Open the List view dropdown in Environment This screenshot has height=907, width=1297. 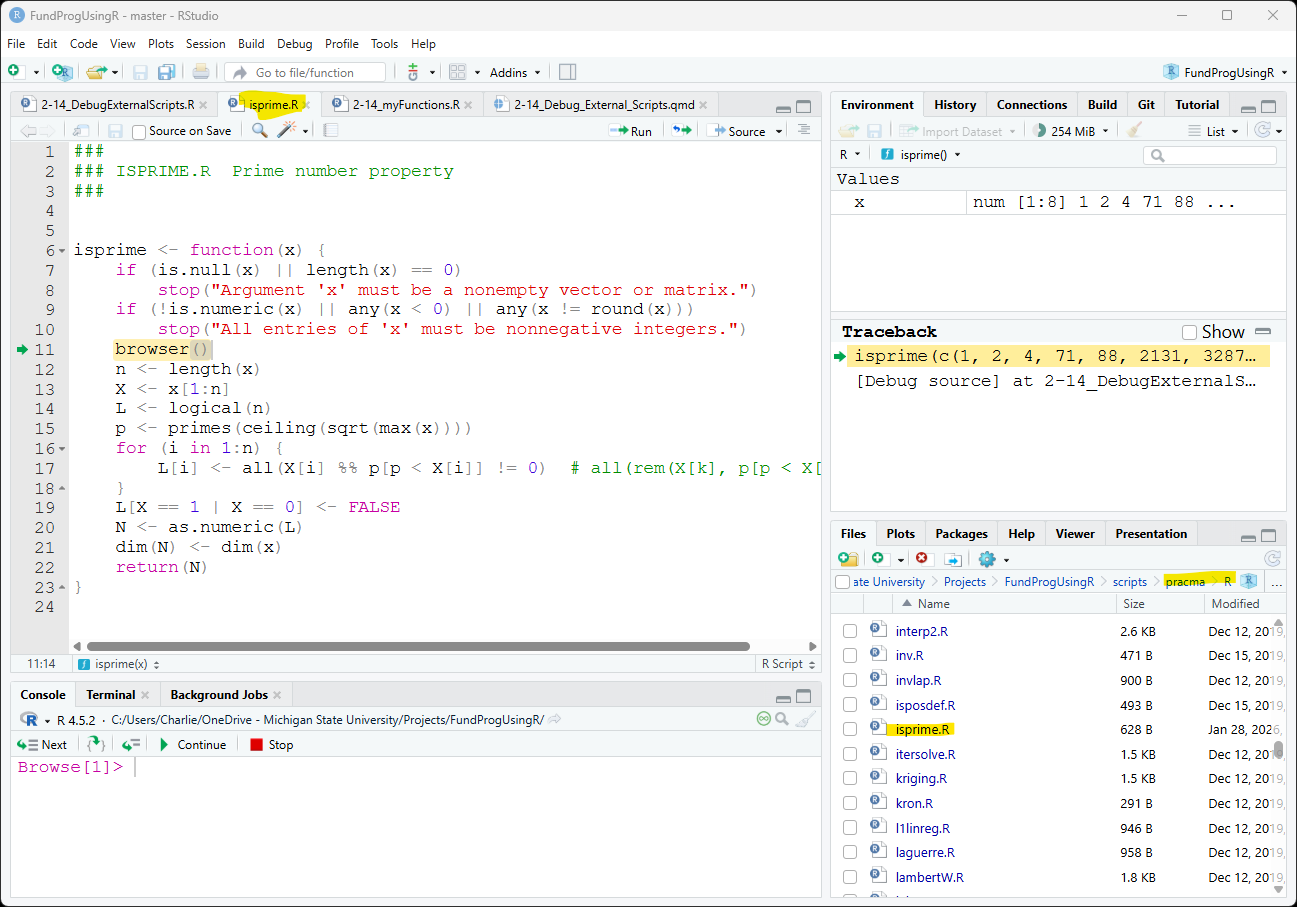click(x=1214, y=131)
